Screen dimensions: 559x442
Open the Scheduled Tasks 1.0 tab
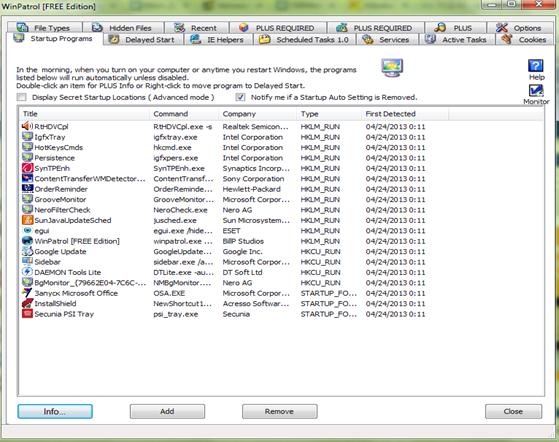click(x=305, y=40)
